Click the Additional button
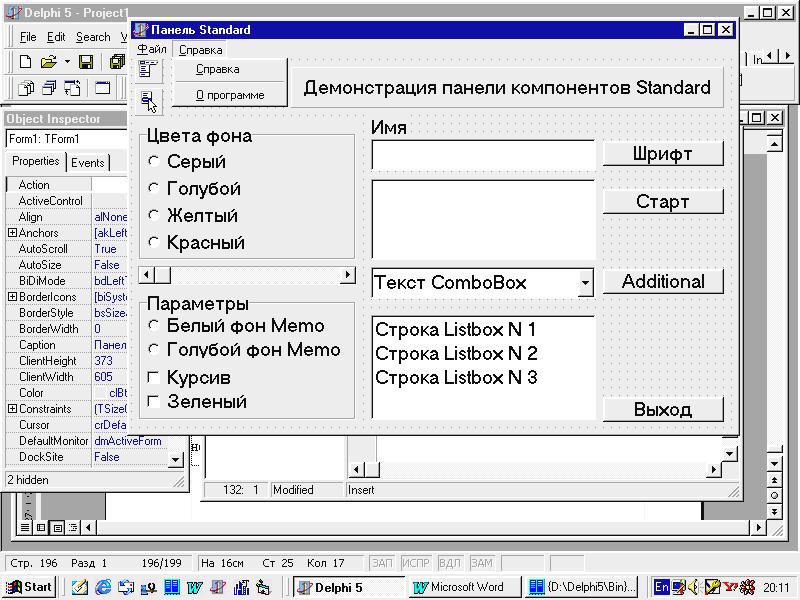Screen dimensions: 800x600 point(663,281)
